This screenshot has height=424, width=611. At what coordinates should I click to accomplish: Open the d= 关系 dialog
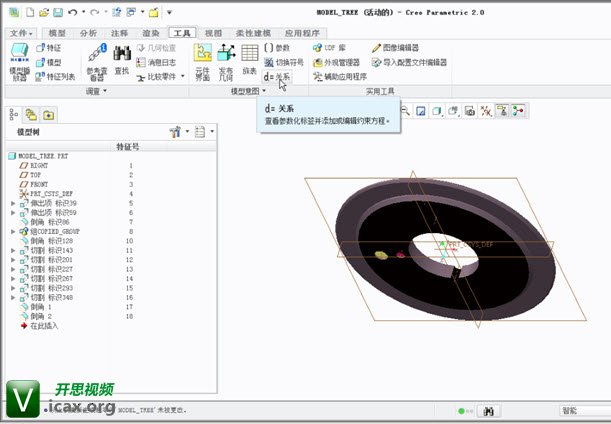(x=277, y=77)
